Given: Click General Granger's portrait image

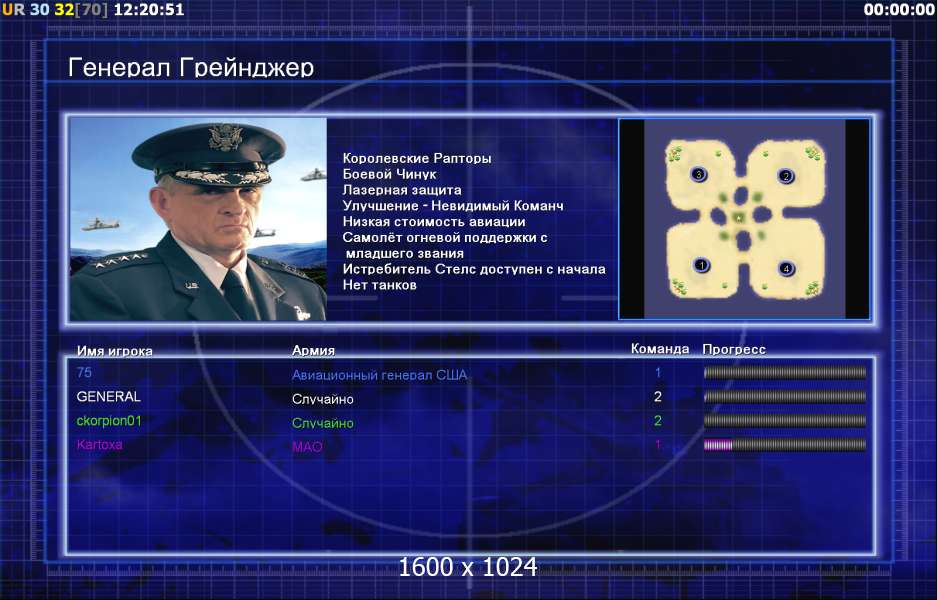Looking at the screenshot, I should click(x=198, y=219).
